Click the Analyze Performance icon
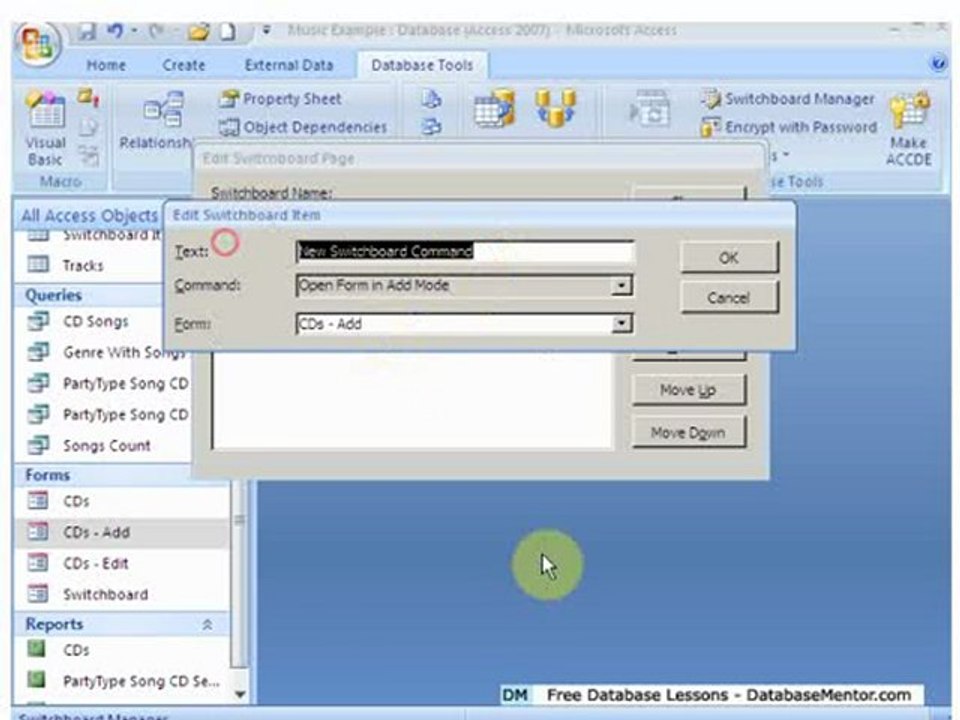 point(432,127)
